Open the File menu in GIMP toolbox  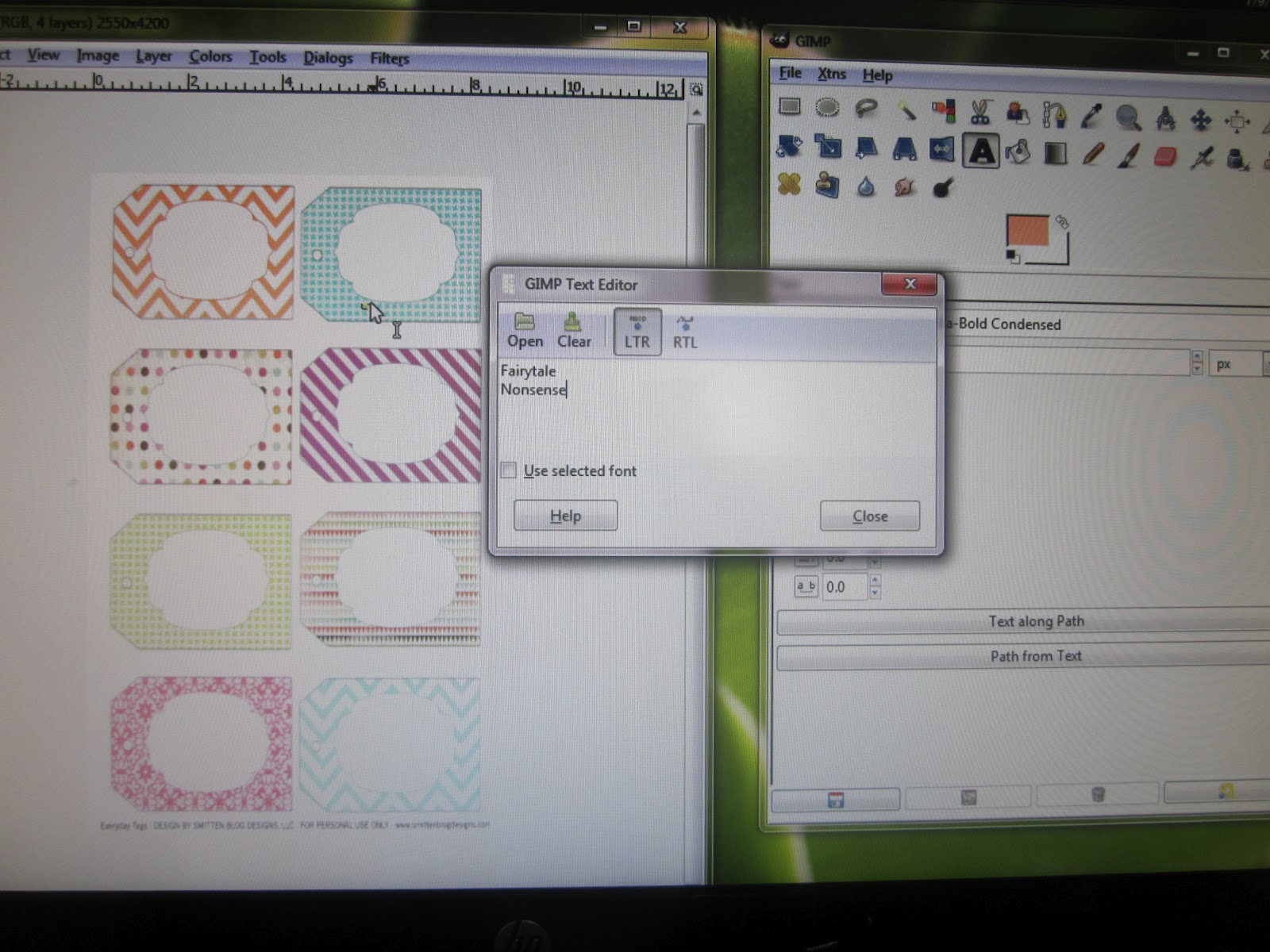(790, 73)
